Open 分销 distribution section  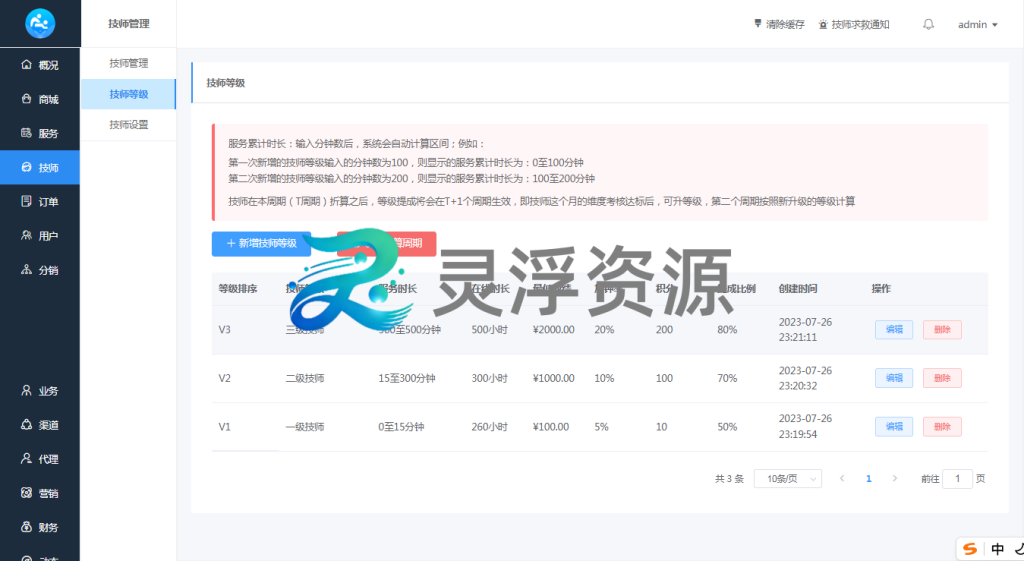(x=40, y=270)
